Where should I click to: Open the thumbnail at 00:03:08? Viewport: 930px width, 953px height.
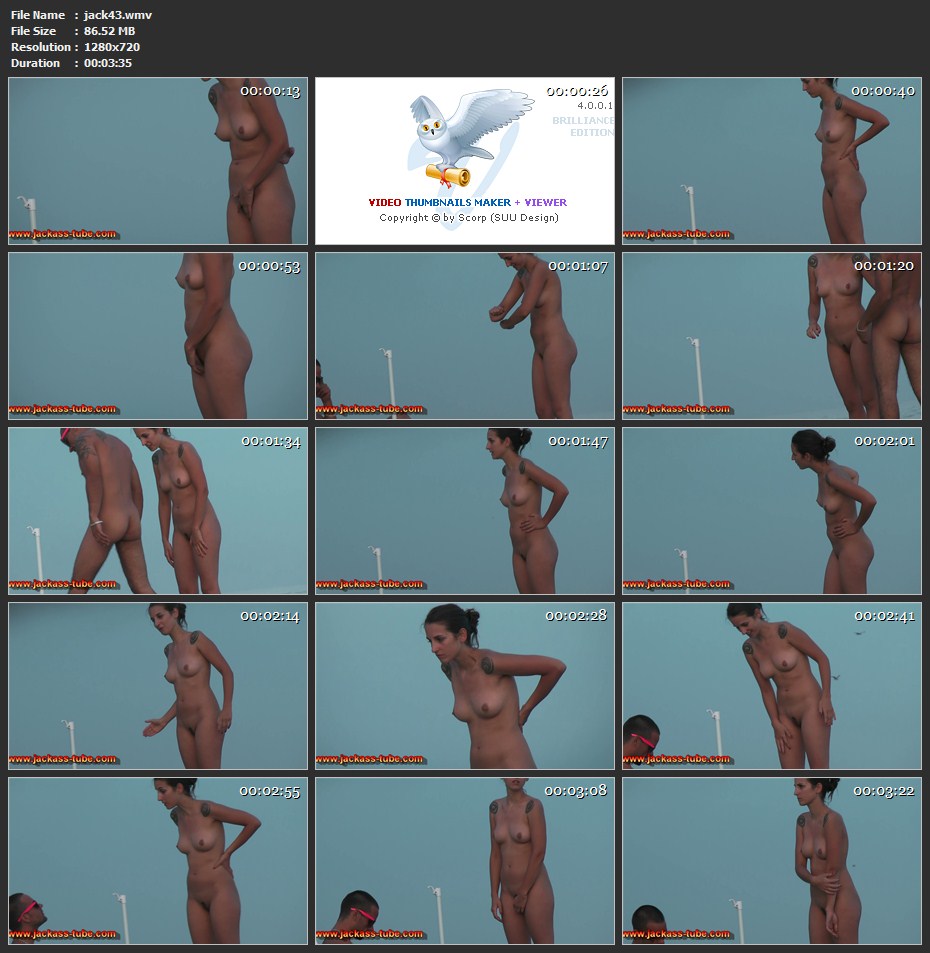pyautogui.click(x=465, y=861)
